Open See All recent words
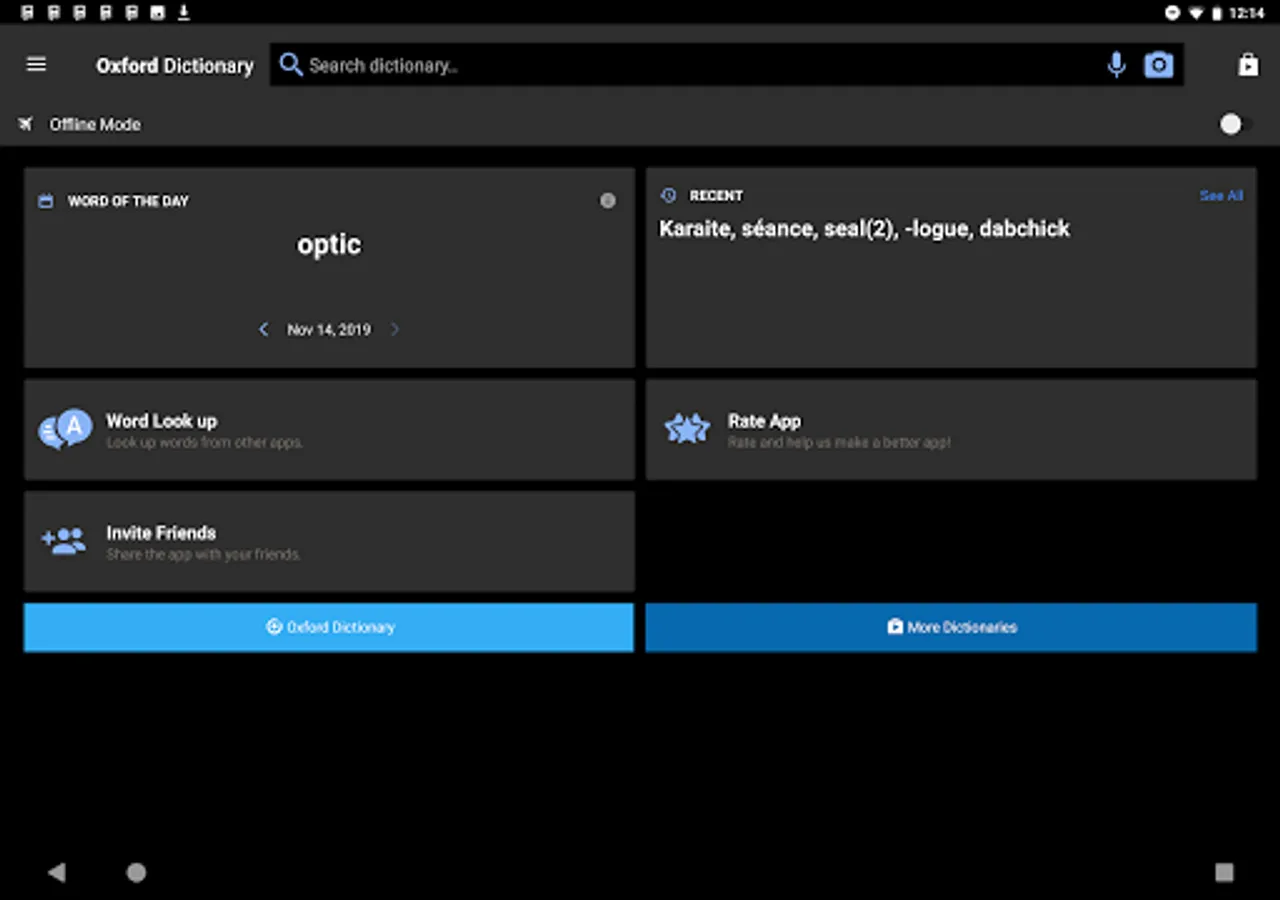Screen dimensions: 1280x900 point(1221,196)
